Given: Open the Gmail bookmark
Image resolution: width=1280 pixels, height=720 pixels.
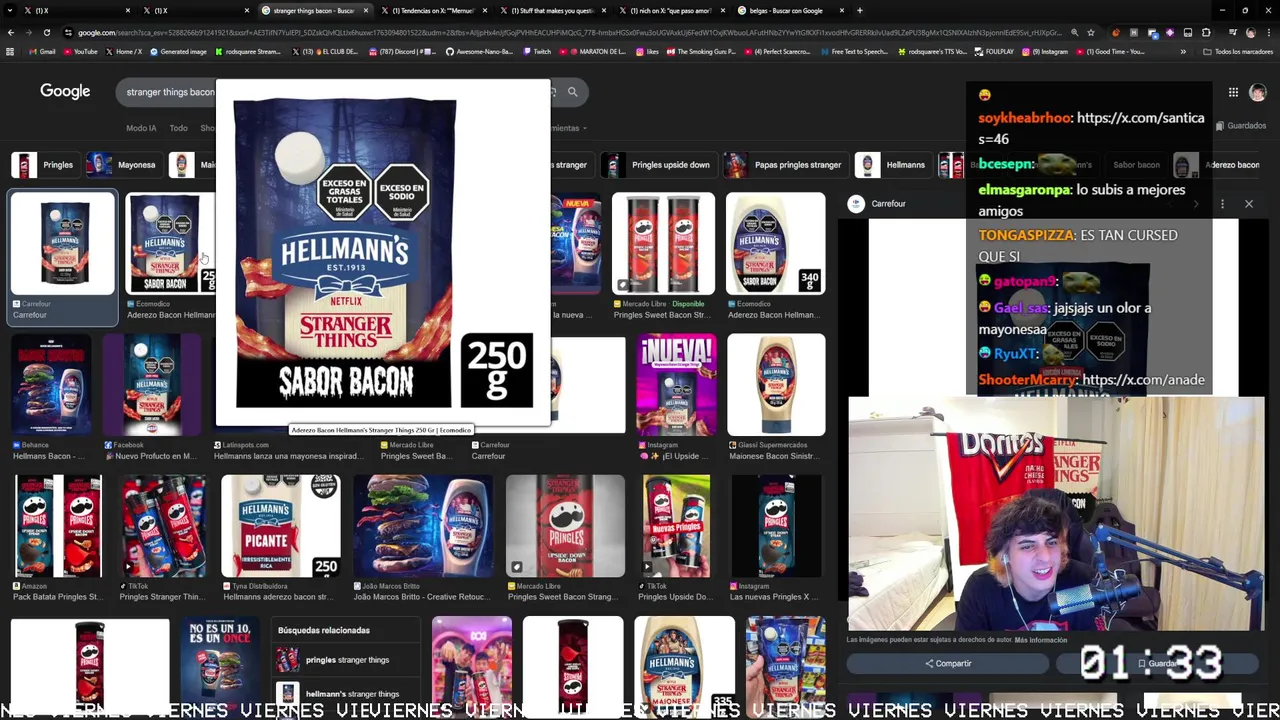Looking at the screenshot, I should point(41,51).
